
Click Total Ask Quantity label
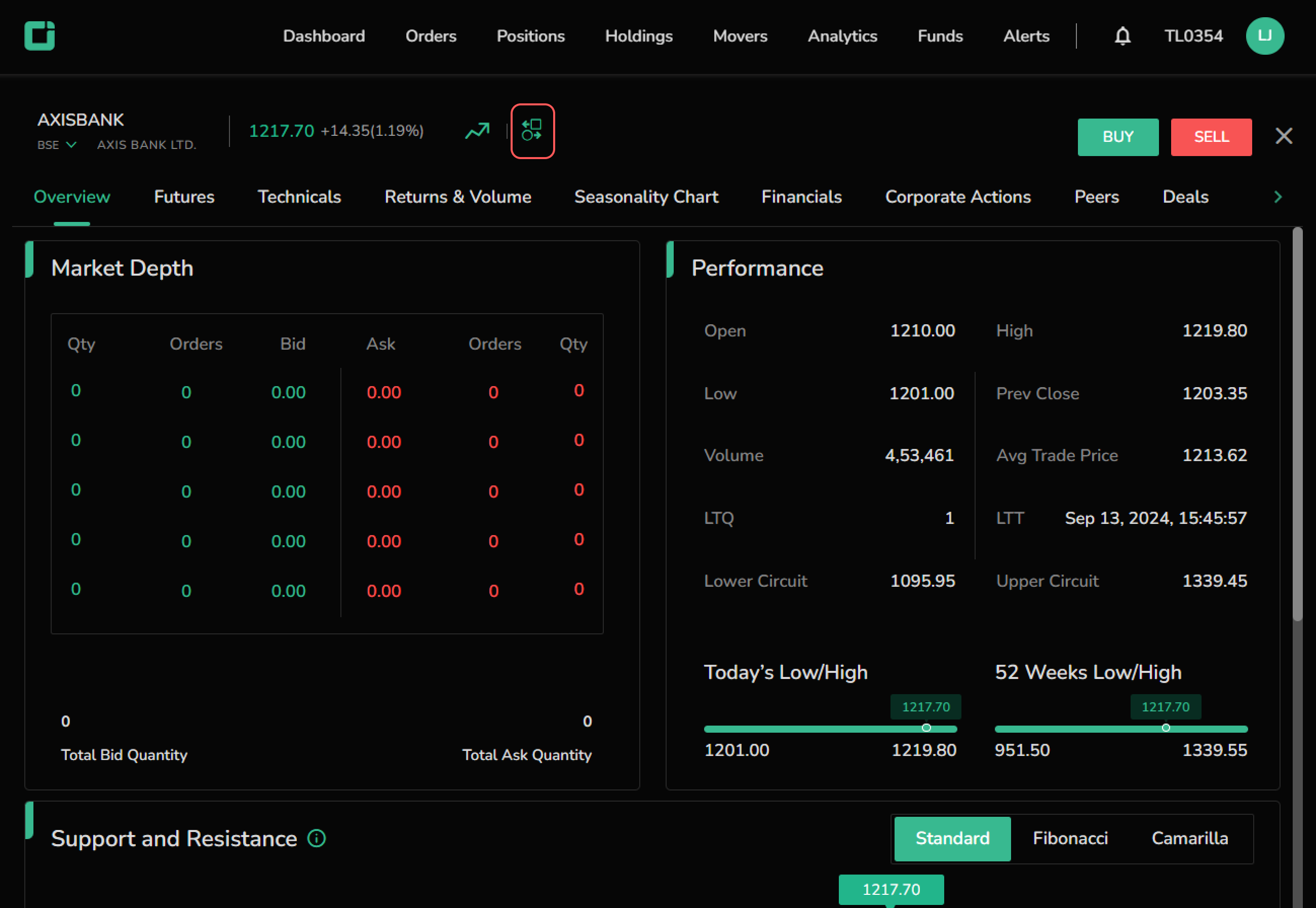pyautogui.click(x=527, y=755)
